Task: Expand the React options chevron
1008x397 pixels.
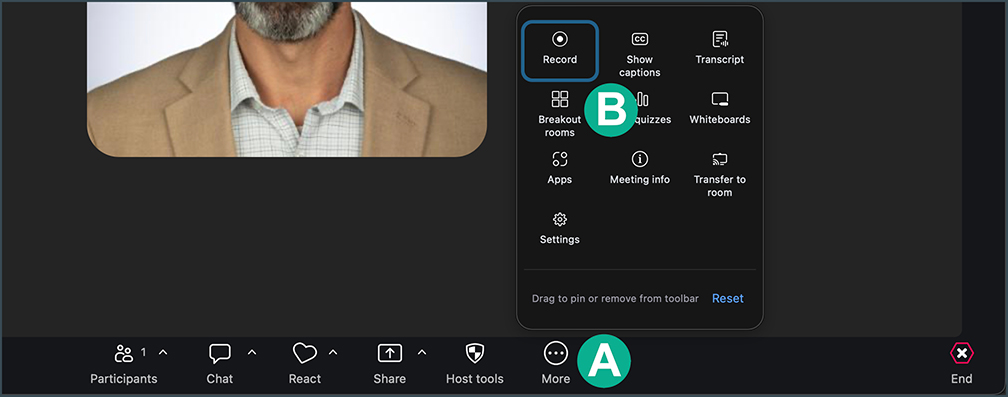Action: click(333, 352)
